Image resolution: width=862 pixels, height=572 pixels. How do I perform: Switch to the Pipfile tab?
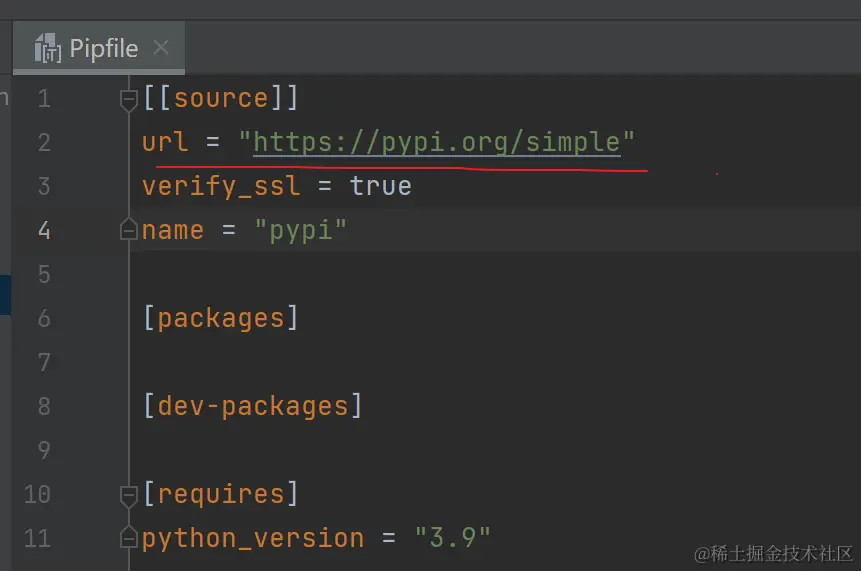click(103, 48)
